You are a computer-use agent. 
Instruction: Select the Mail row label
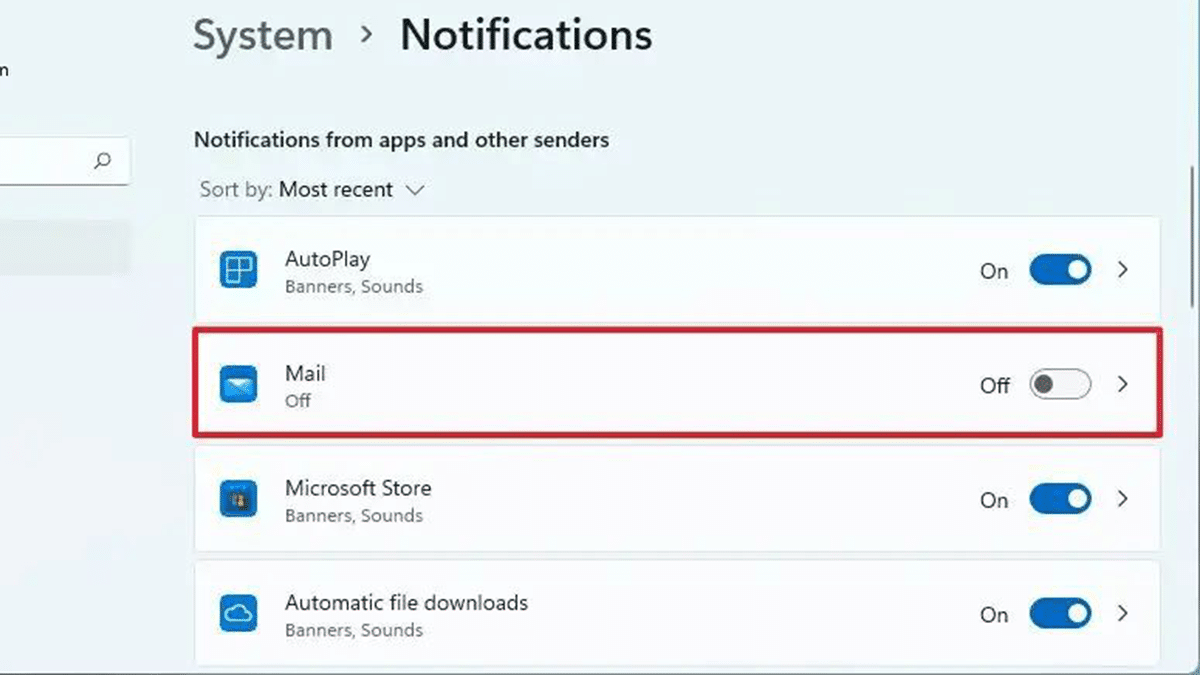pos(305,374)
